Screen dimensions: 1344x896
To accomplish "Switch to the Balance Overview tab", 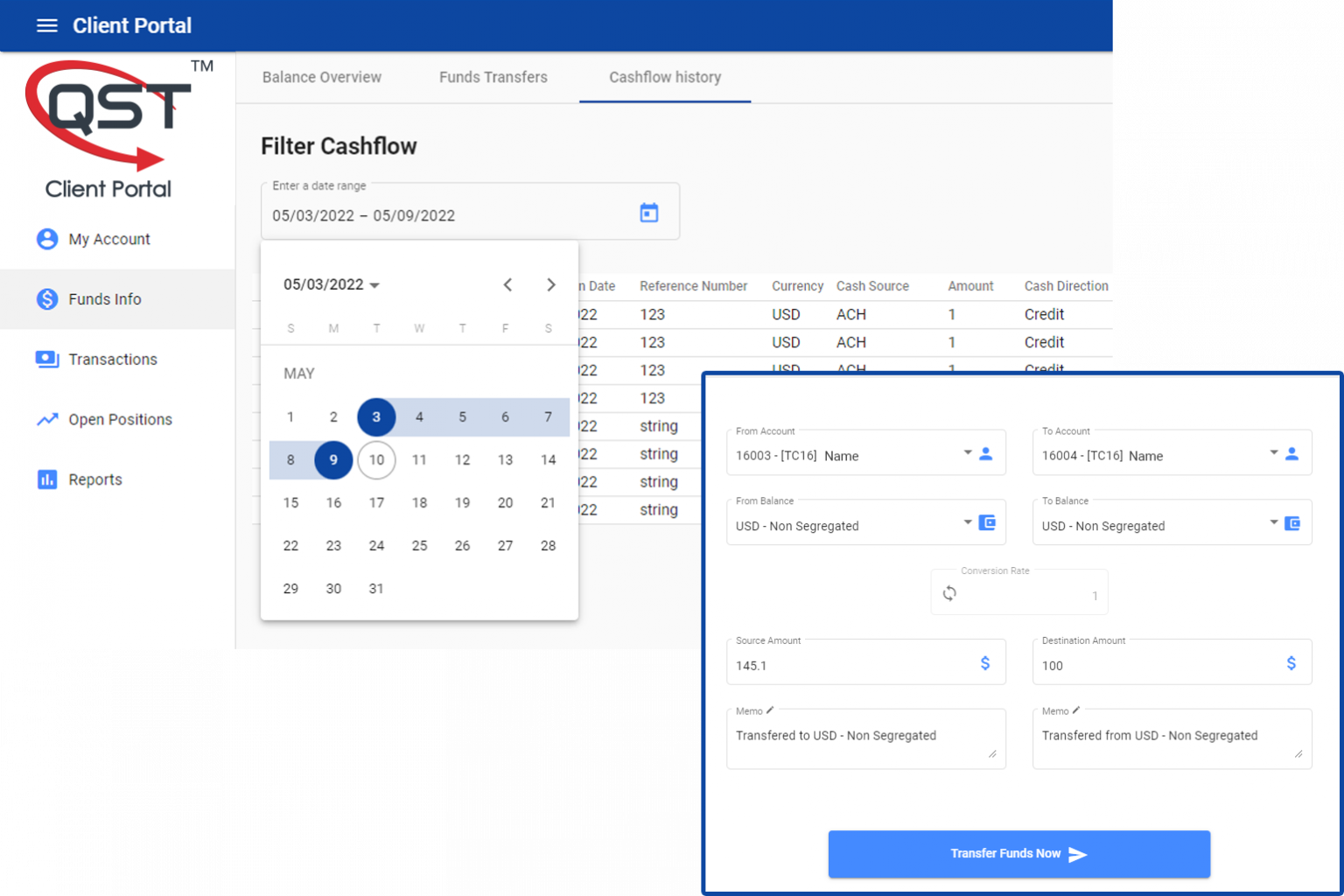I will click(x=321, y=77).
